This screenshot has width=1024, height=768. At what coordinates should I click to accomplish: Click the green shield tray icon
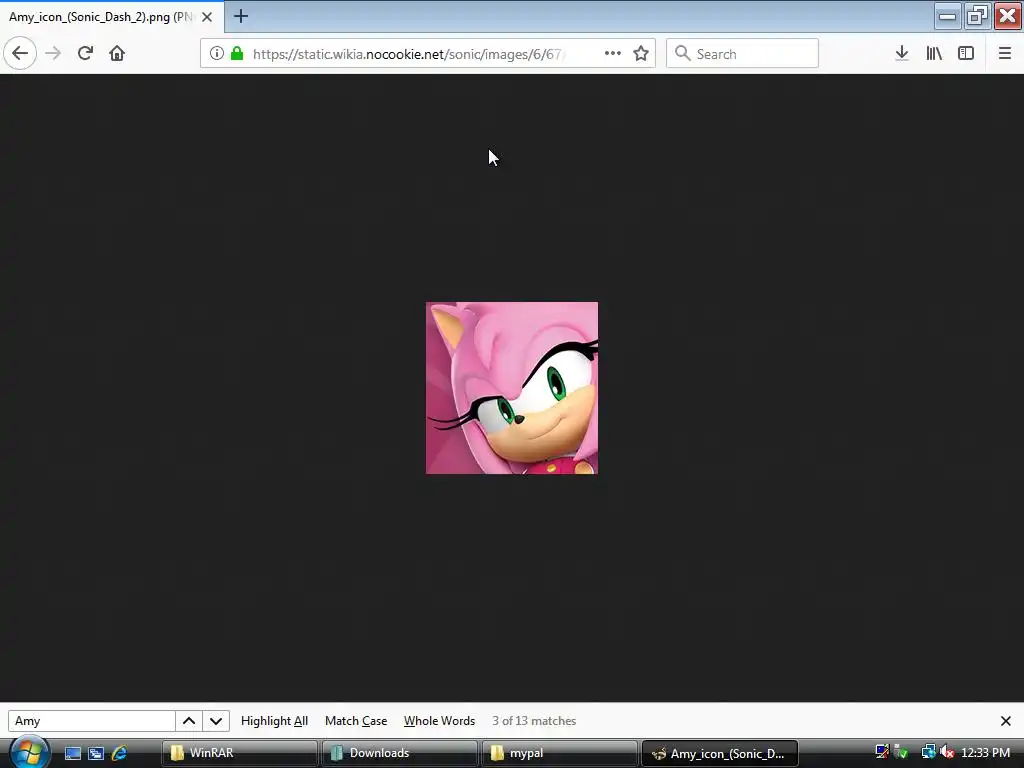(902, 752)
